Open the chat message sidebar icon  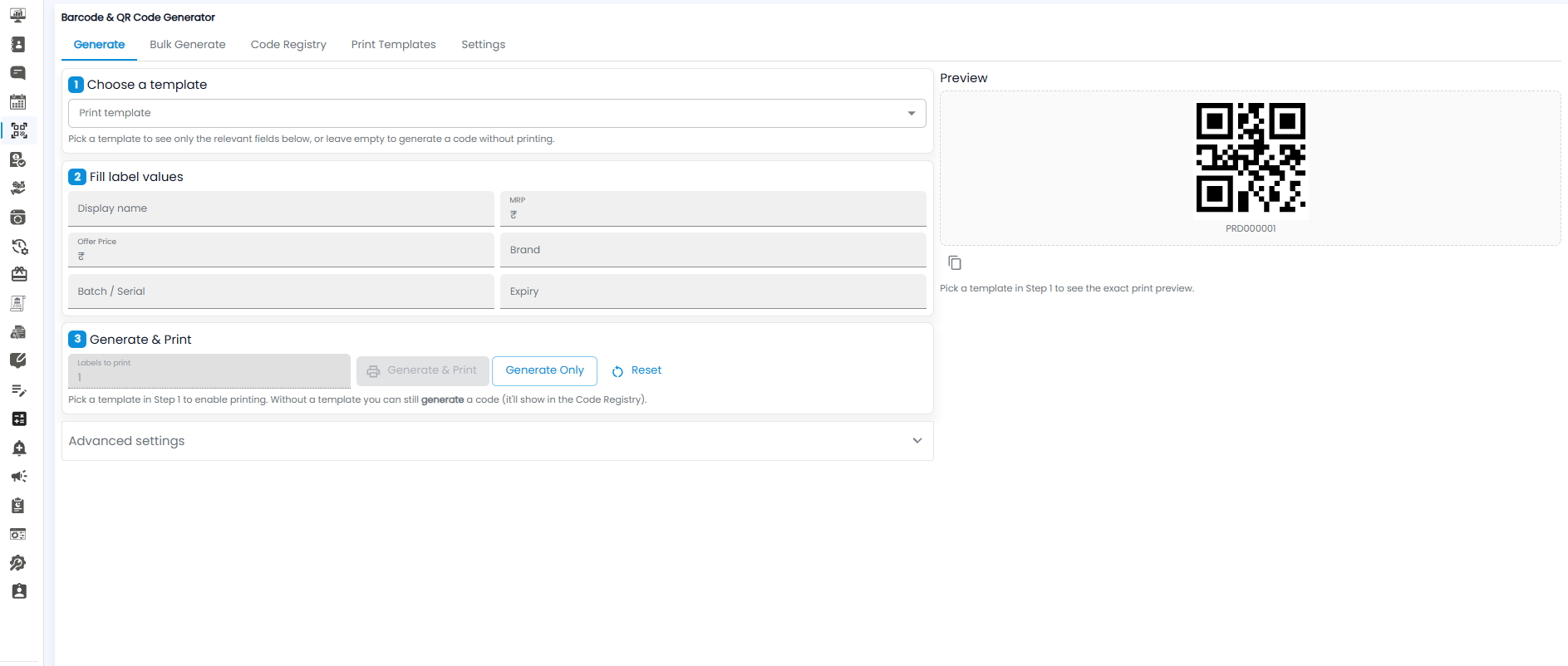click(x=18, y=73)
